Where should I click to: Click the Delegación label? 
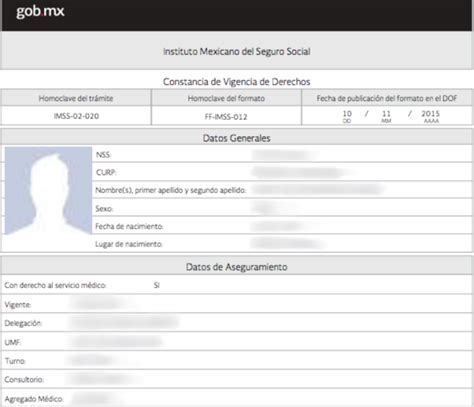pos(23,323)
